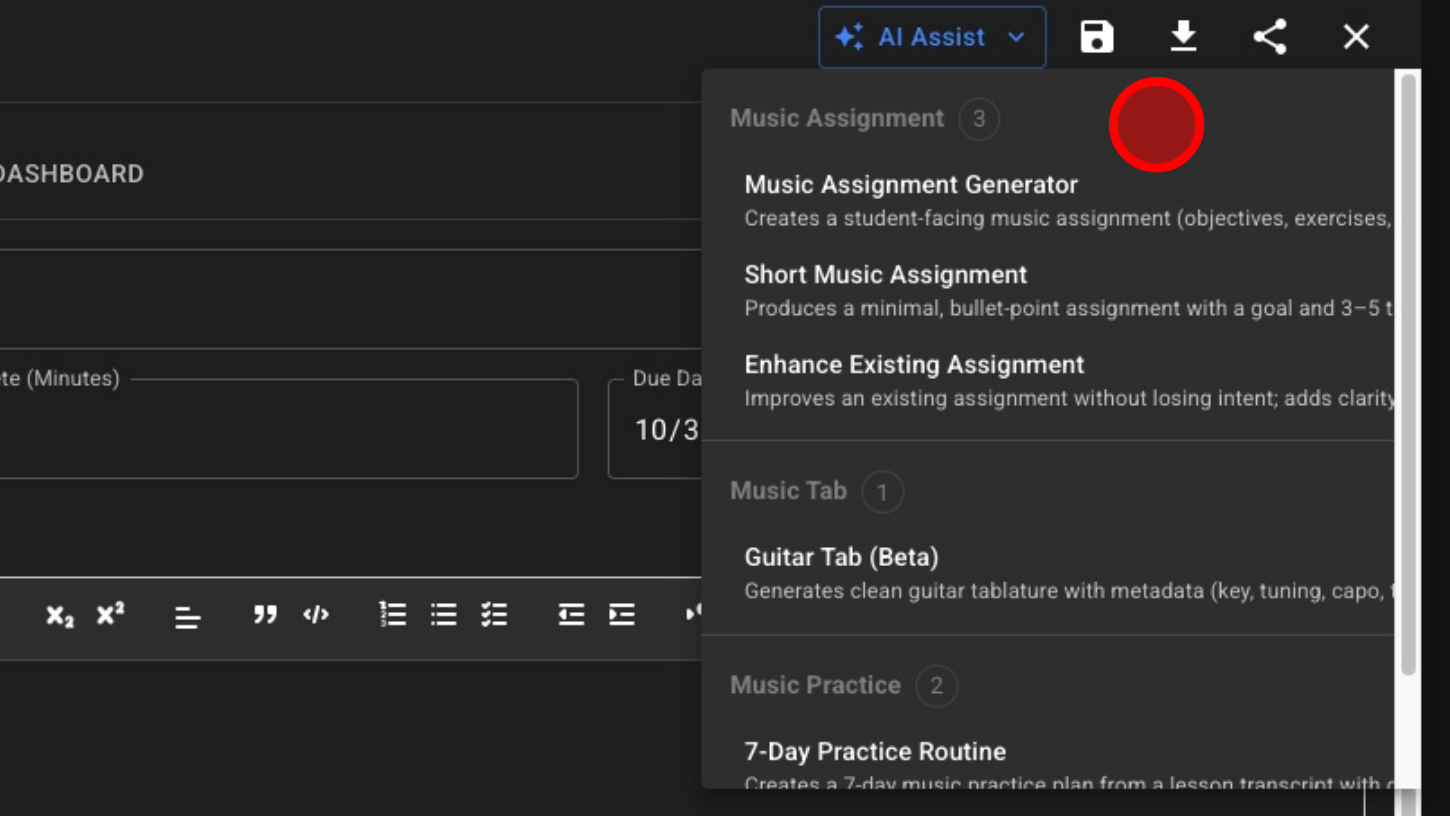Insert a code block
The height and width of the screenshot is (816, 1450).
[316, 614]
